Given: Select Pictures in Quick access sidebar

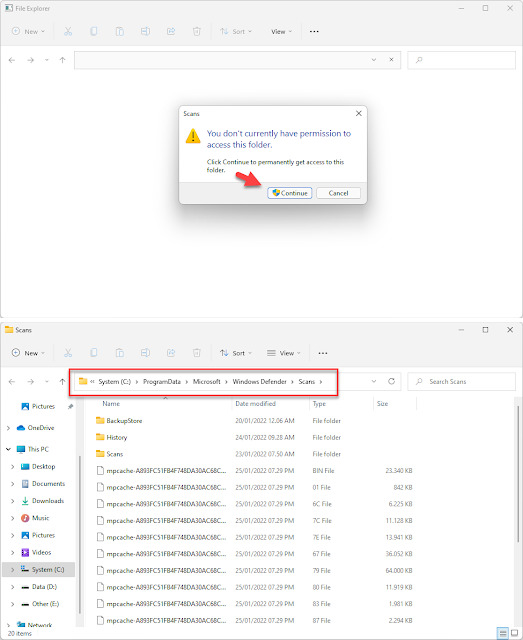Looking at the screenshot, I should [43, 407].
